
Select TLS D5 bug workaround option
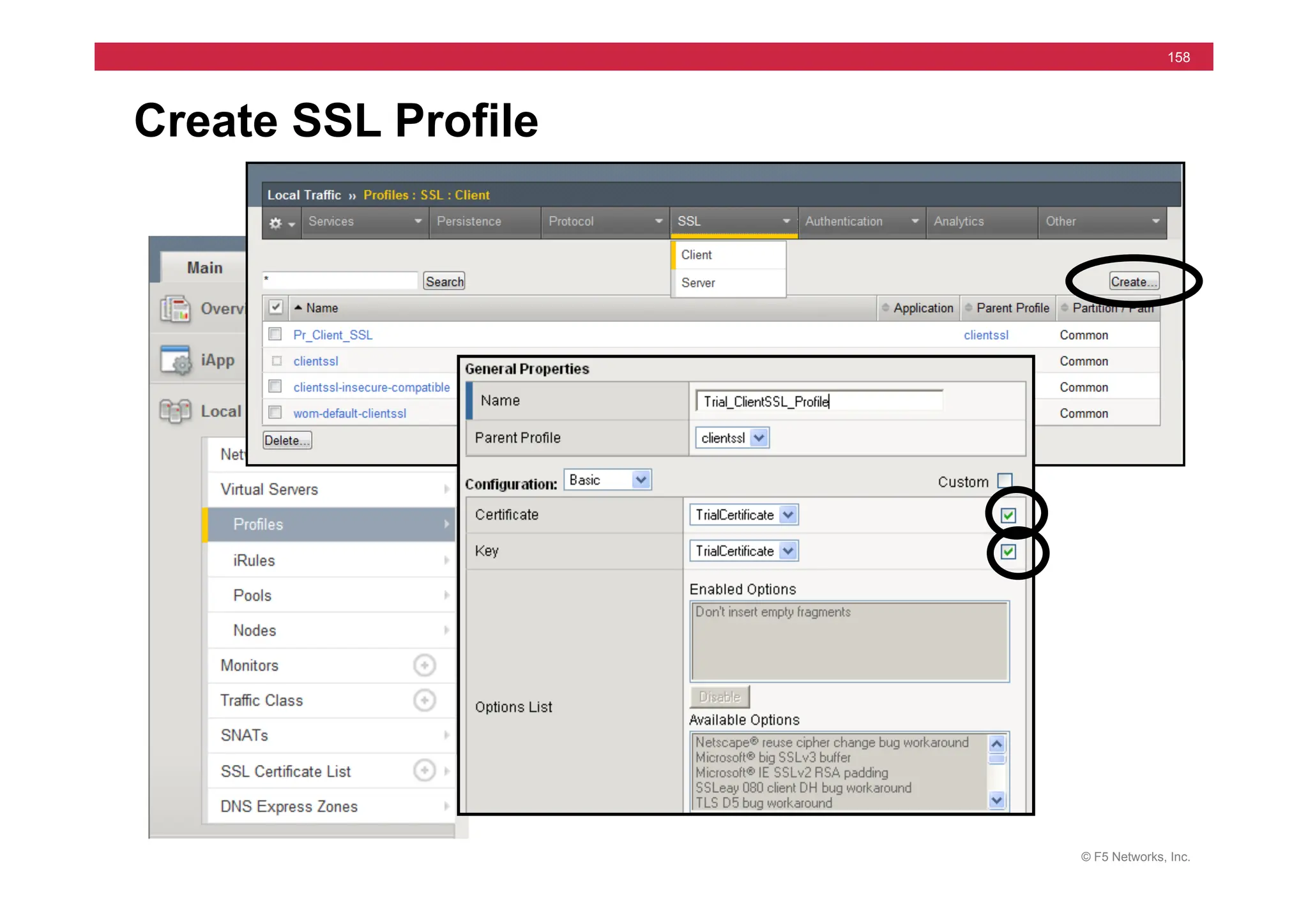tap(763, 803)
